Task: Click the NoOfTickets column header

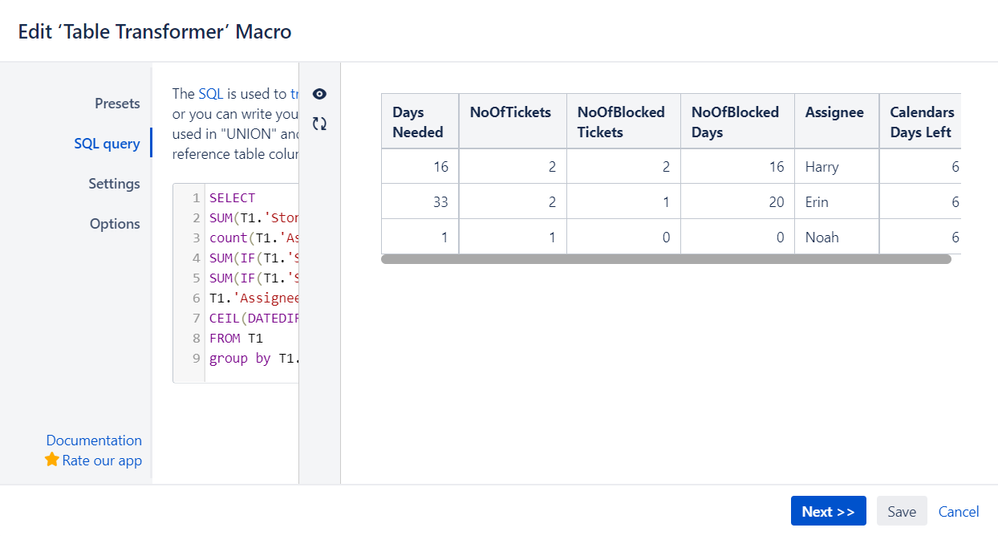Action: coord(510,112)
